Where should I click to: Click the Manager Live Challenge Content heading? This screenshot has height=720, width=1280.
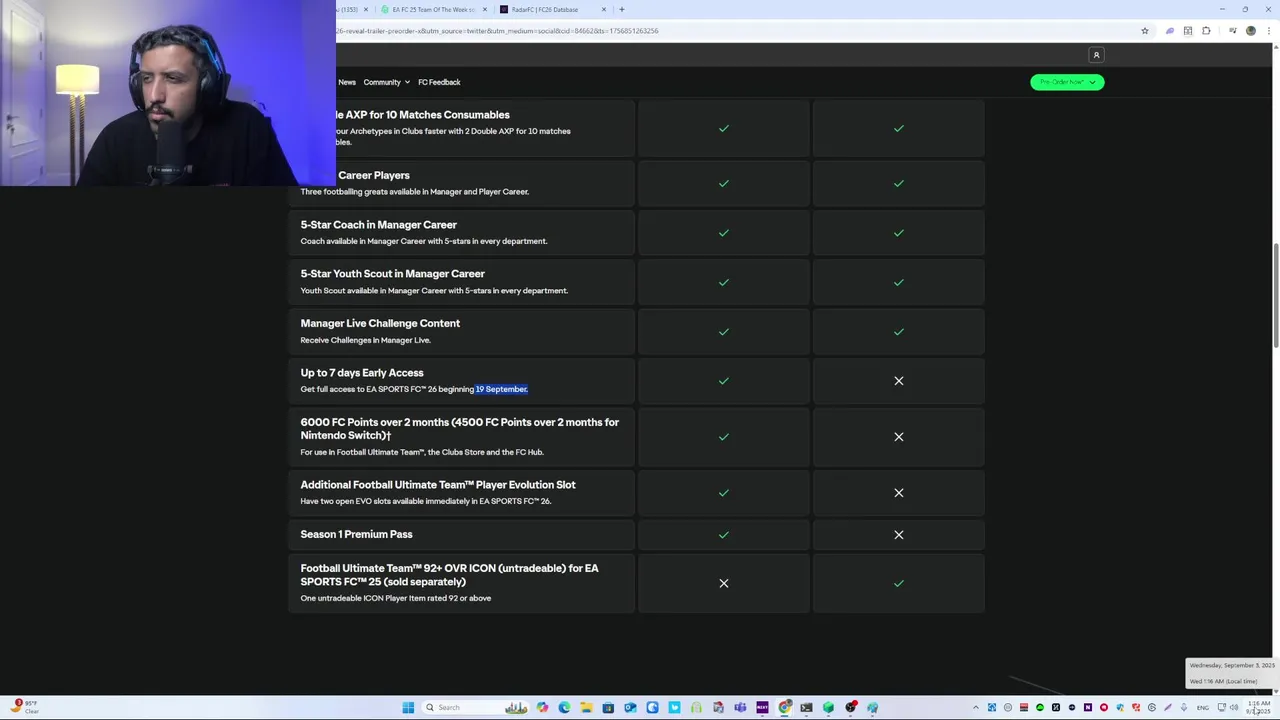pos(380,323)
